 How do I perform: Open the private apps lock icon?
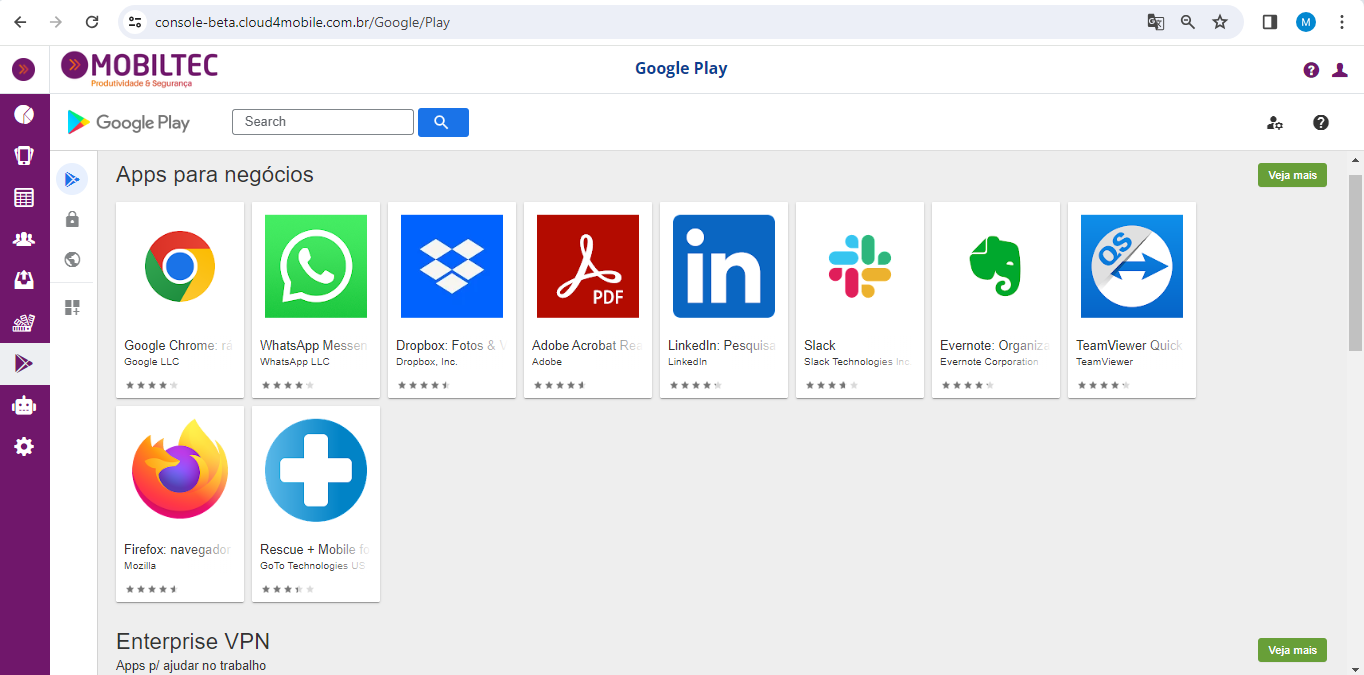72,219
